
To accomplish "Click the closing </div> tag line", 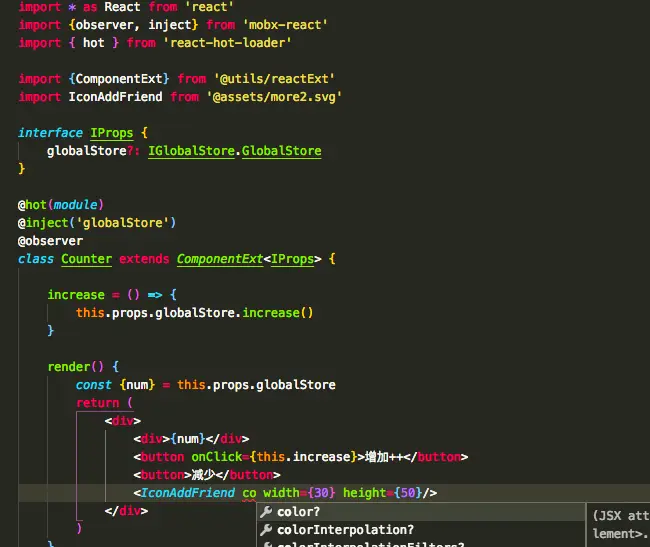I will [x=126, y=511].
